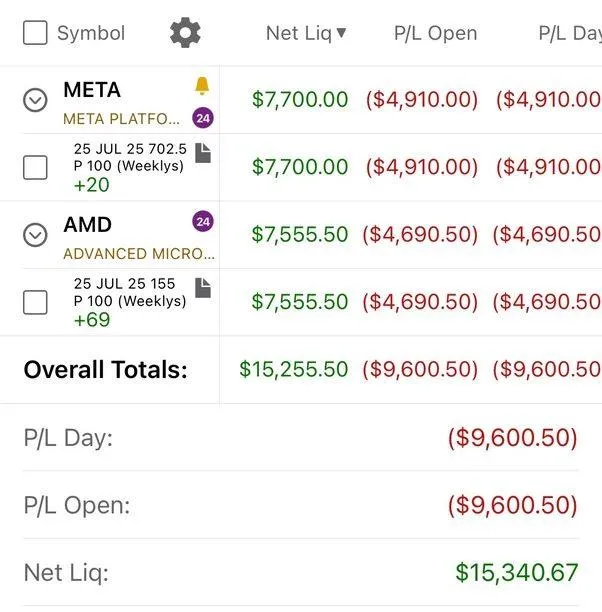
Task: Click the Overall Totals row label
Action: tap(106, 370)
